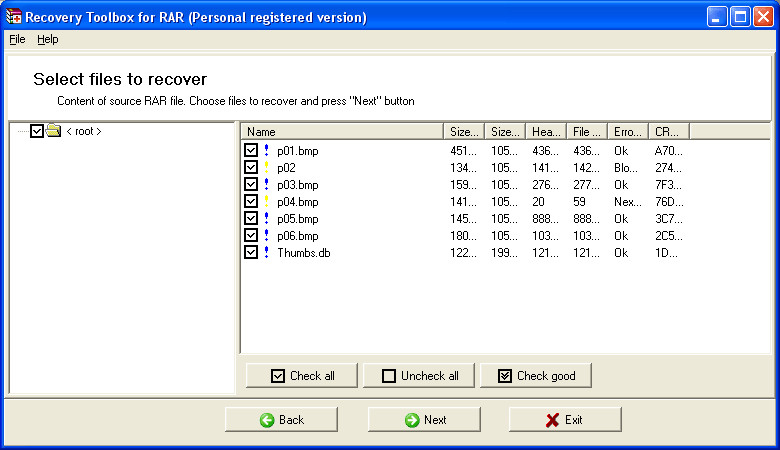This screenshot has height=450, width=780.
Task: Click the Erro... column header
Action: pos(628,132)
